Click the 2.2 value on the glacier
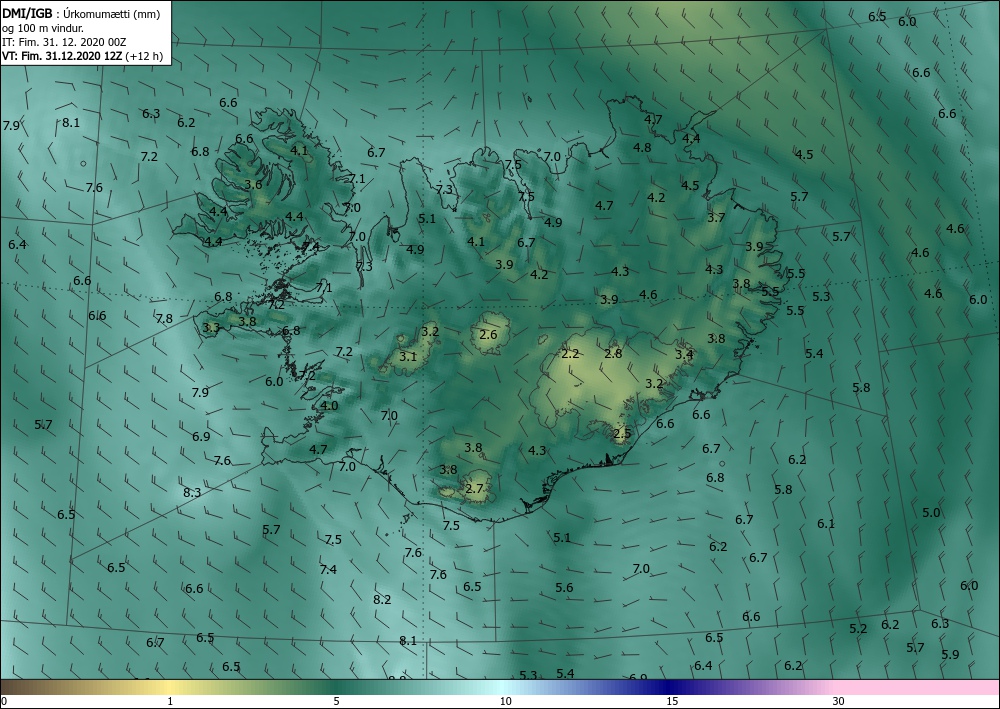This screenshot has height=709, width=1000. tap(570, 353)
